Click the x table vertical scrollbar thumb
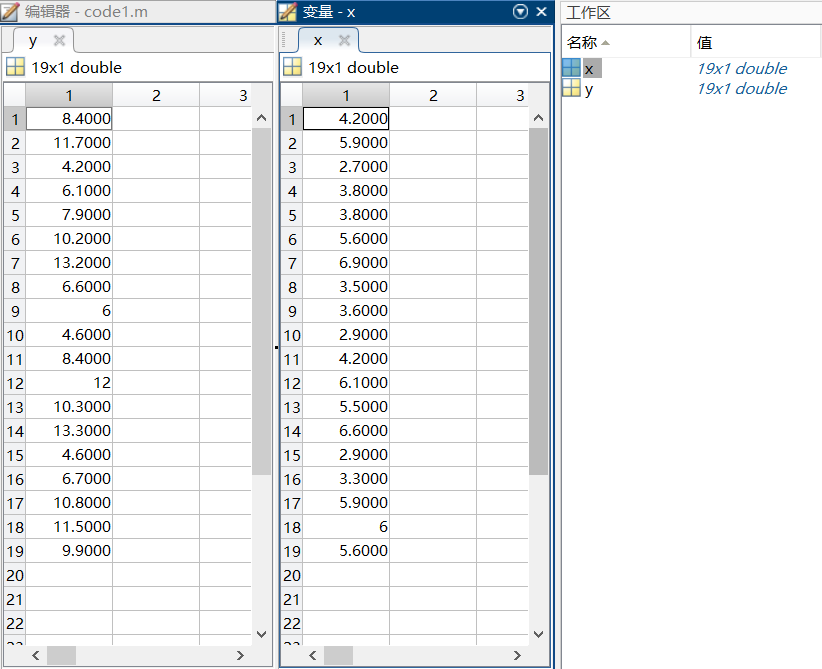The height and width of the screenshot is (669, 822). 538,301
